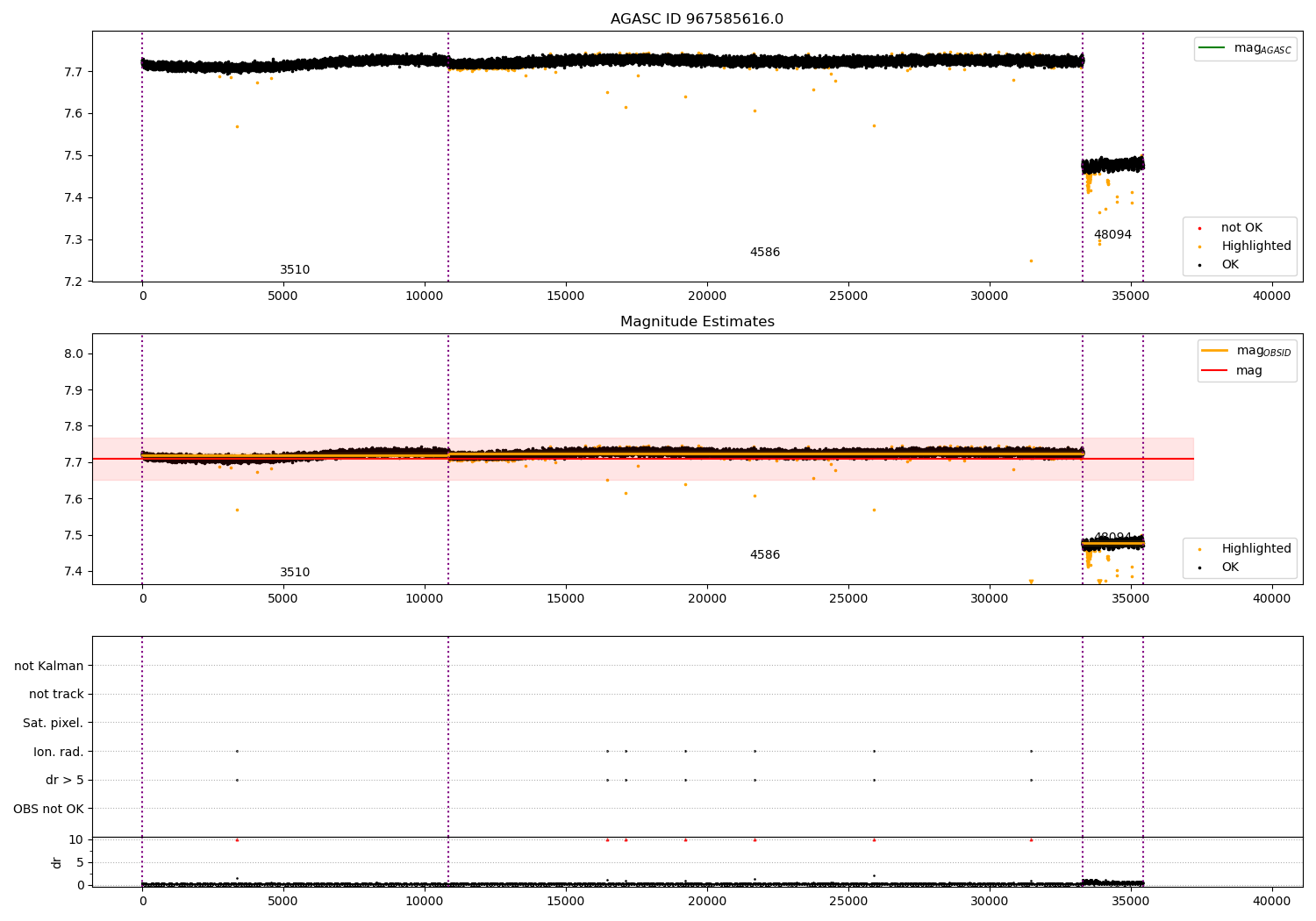Click the 'not track' row label
The width and height of the screenshot is (1316, 921).
(x=56, y=695)
